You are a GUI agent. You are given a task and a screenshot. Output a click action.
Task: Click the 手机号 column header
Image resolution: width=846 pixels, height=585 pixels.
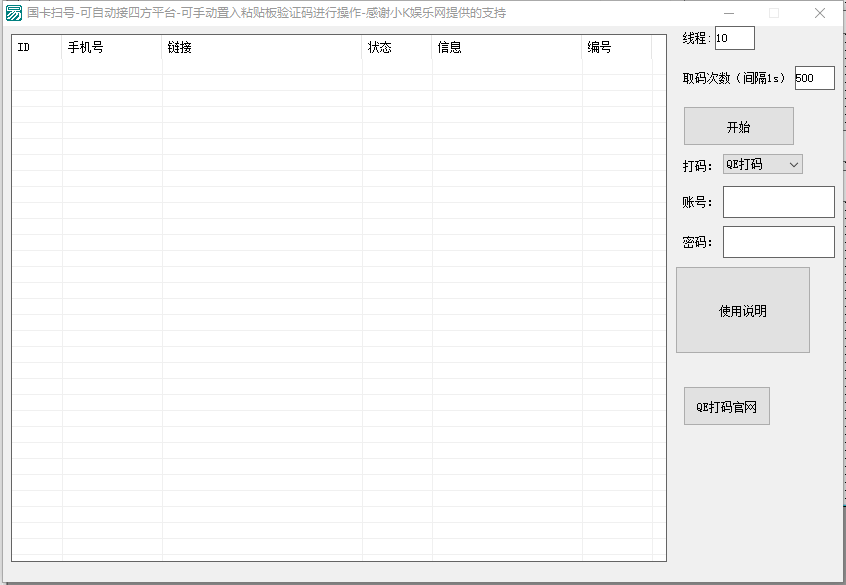tap(111, 47)
